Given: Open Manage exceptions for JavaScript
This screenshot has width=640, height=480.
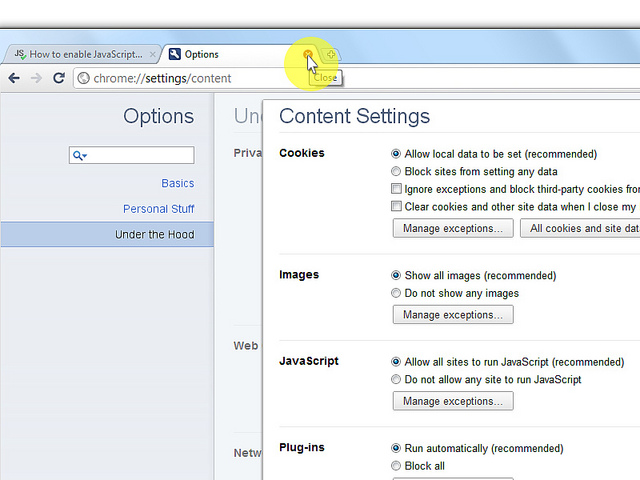Looking at the screenshot, I should click(453, 401).
